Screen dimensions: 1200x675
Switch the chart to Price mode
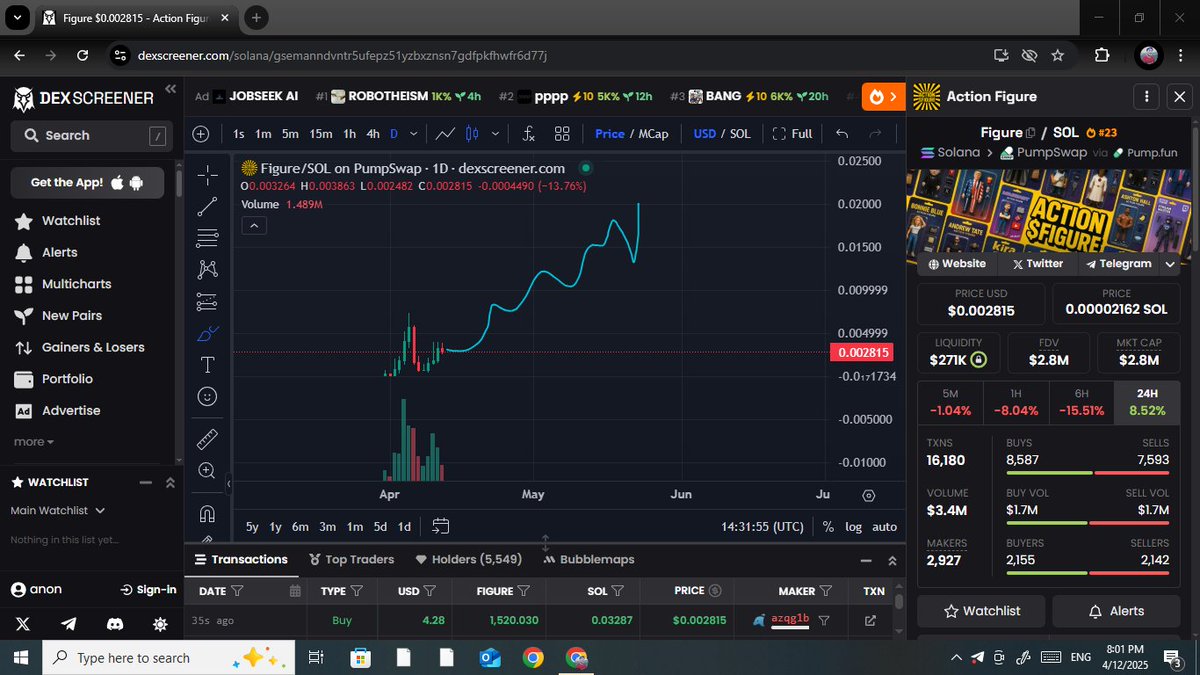click(609, 133)
